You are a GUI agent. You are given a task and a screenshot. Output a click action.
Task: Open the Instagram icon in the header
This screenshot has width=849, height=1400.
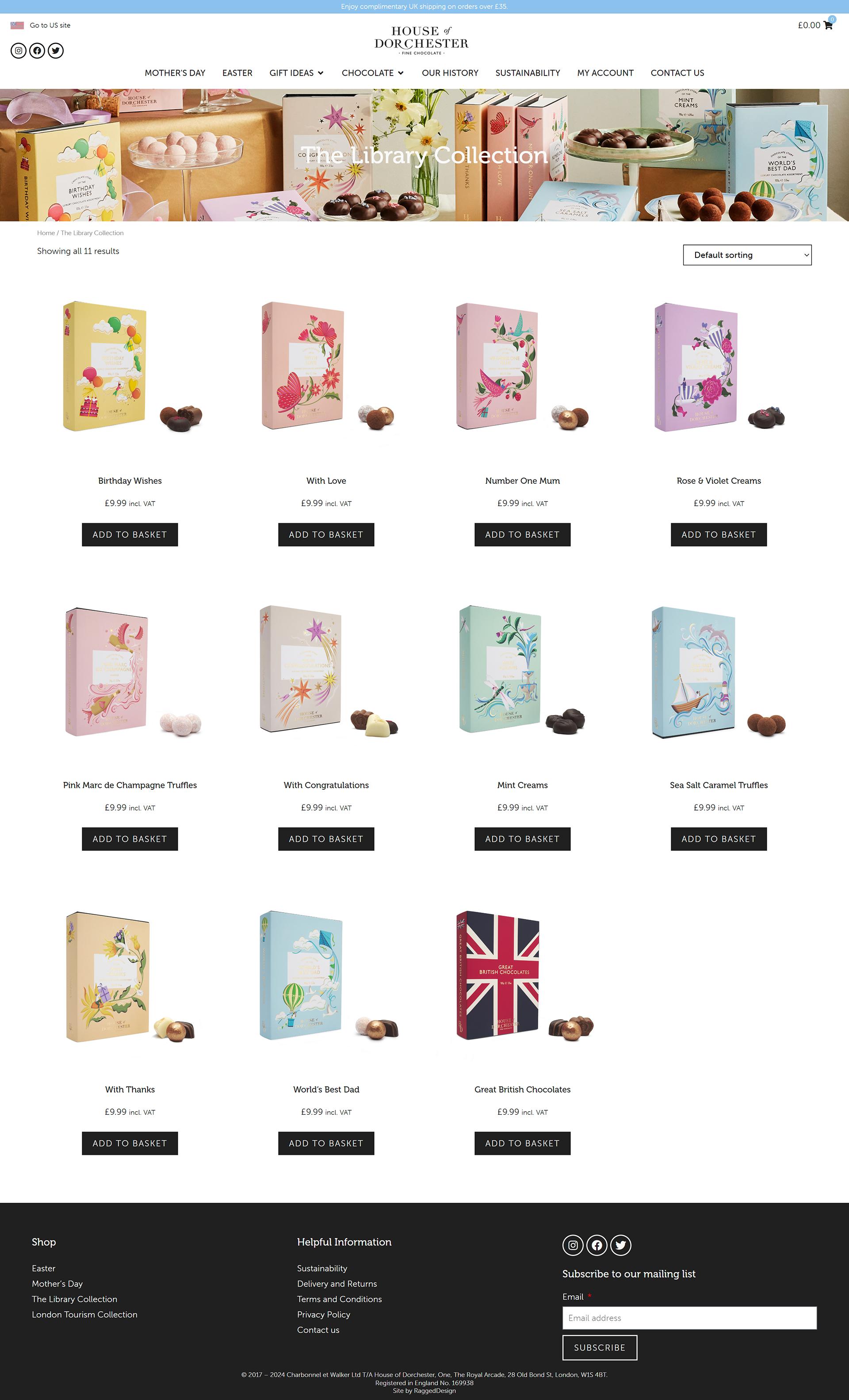click(x=19, y=50)
